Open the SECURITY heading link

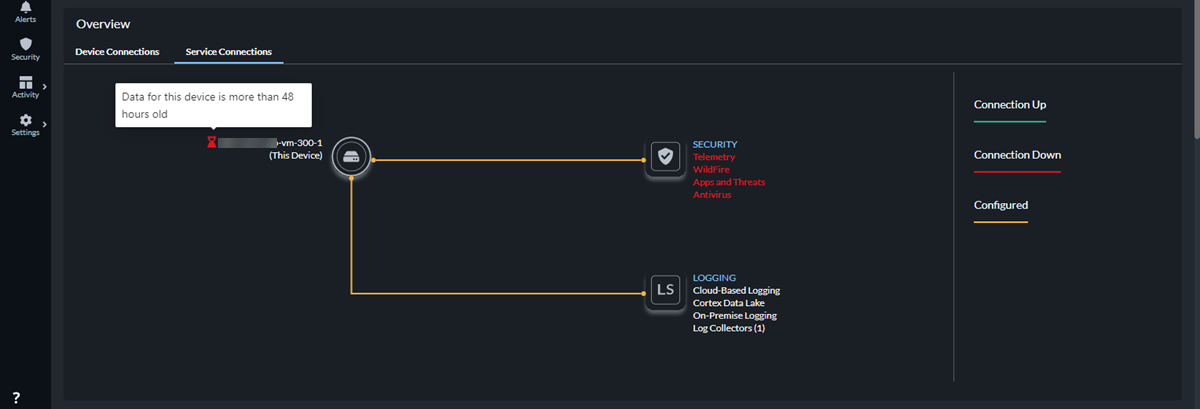714,144
